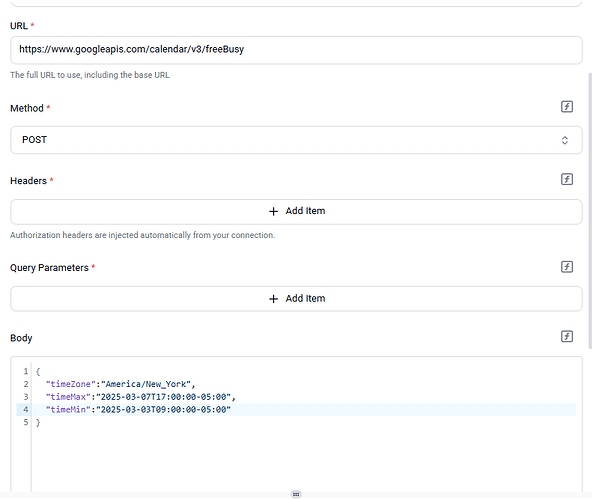This screenshot has height=500, width=592.
Task: Add Item to Query Parameters list
Action: tap(296, 299)
